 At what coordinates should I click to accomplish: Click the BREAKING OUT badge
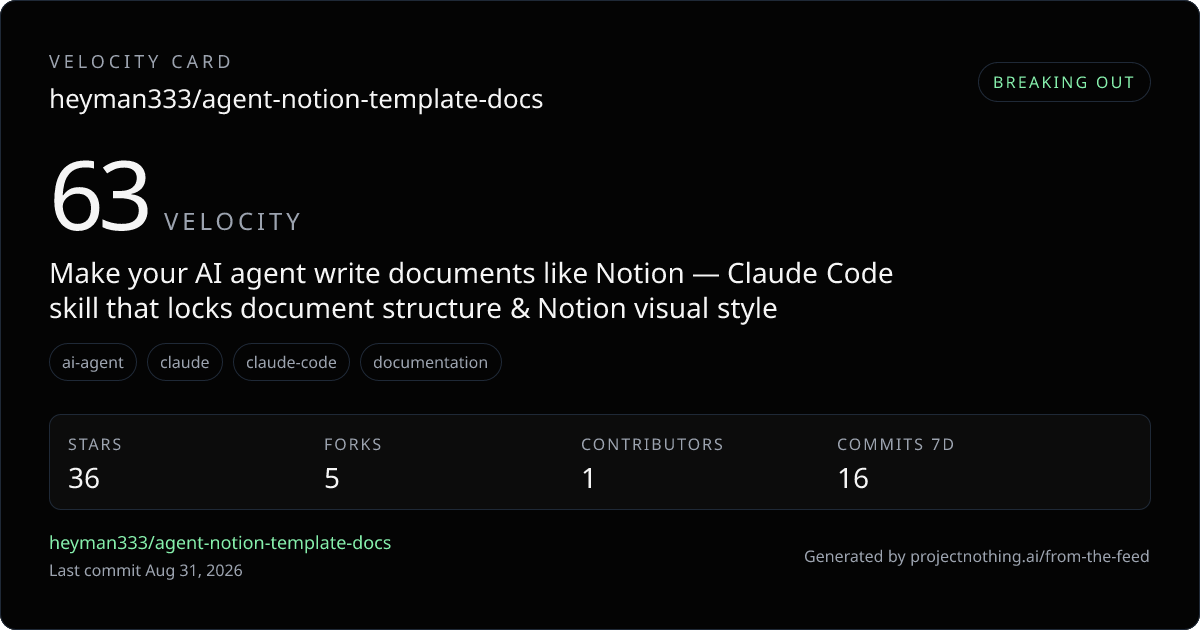tap(1064, 82)
